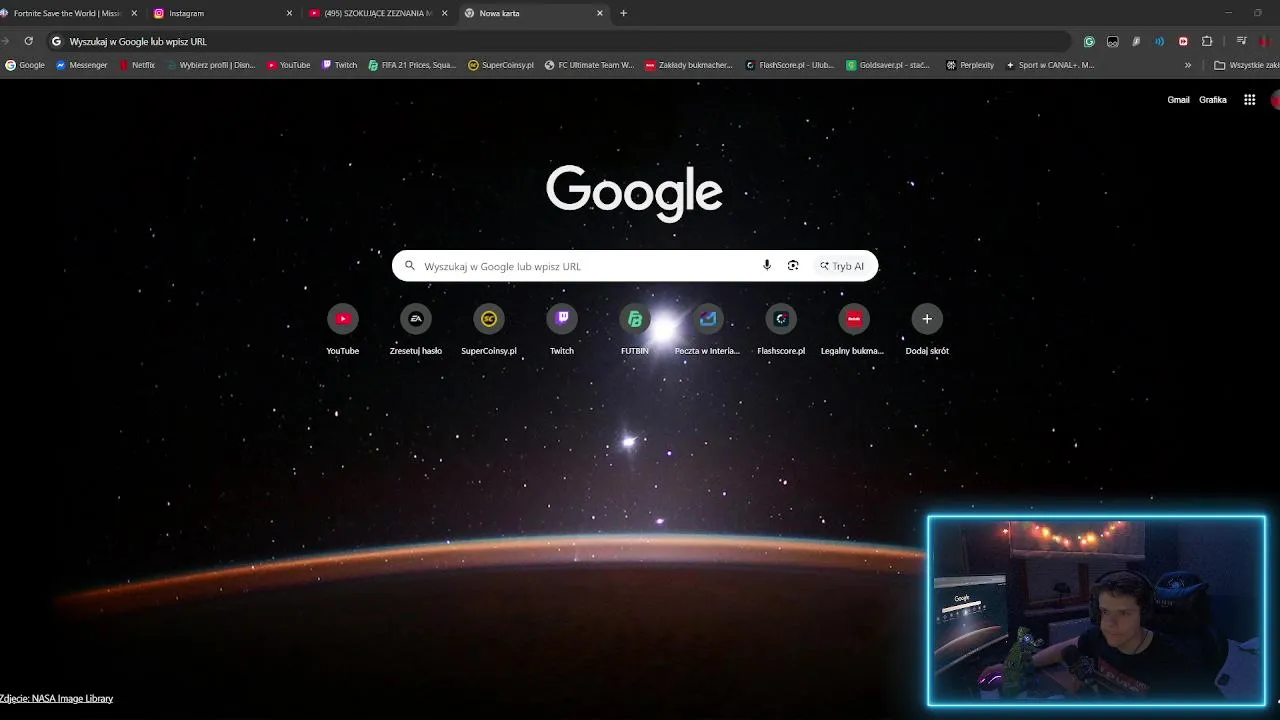Click the address bar URL field
This screenshot has height=720, width=1280.
tap(560, 41)
